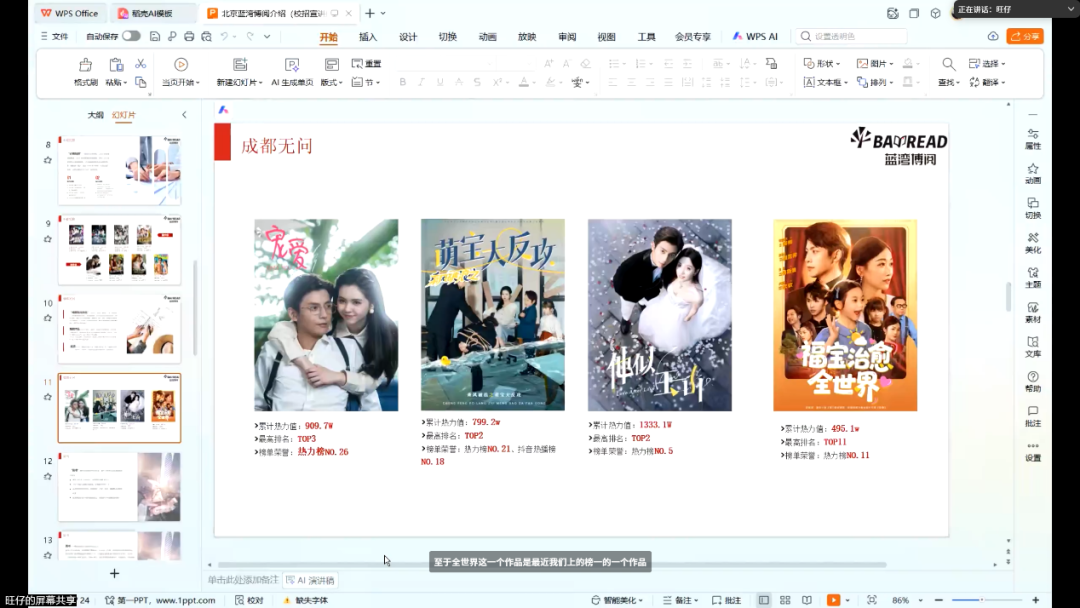Open the 素材 materials sidebar icon
The height and width of the screenshot is (608, 1080).
pos(1033,312)
